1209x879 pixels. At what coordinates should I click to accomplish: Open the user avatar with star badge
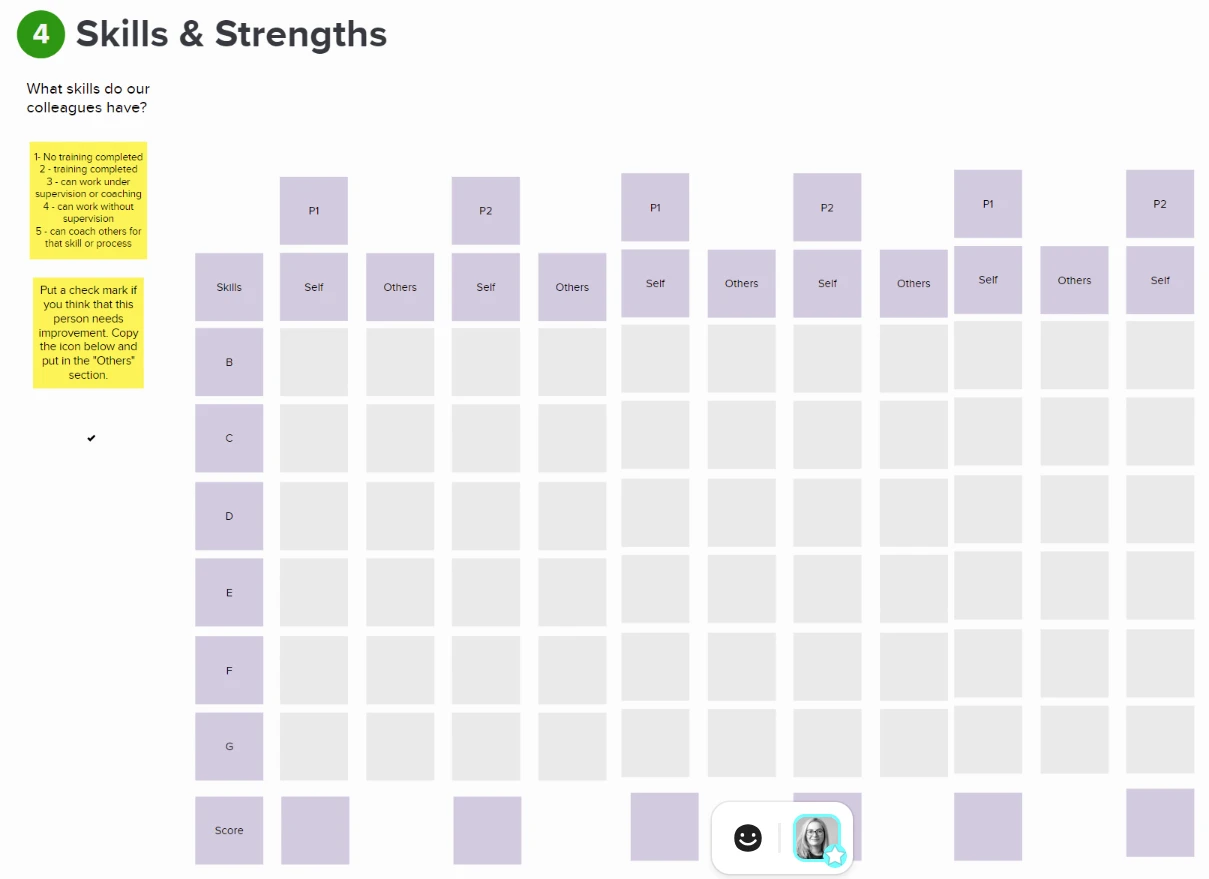pos(818,838)
